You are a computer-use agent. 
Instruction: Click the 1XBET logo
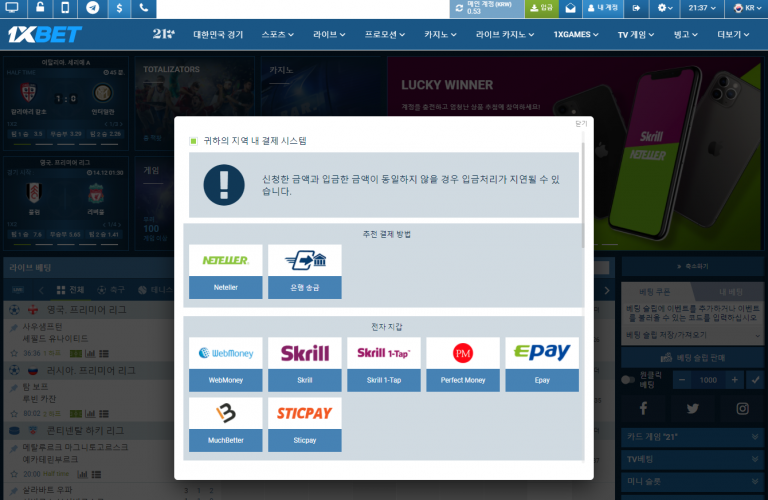[x=45, y=34]
